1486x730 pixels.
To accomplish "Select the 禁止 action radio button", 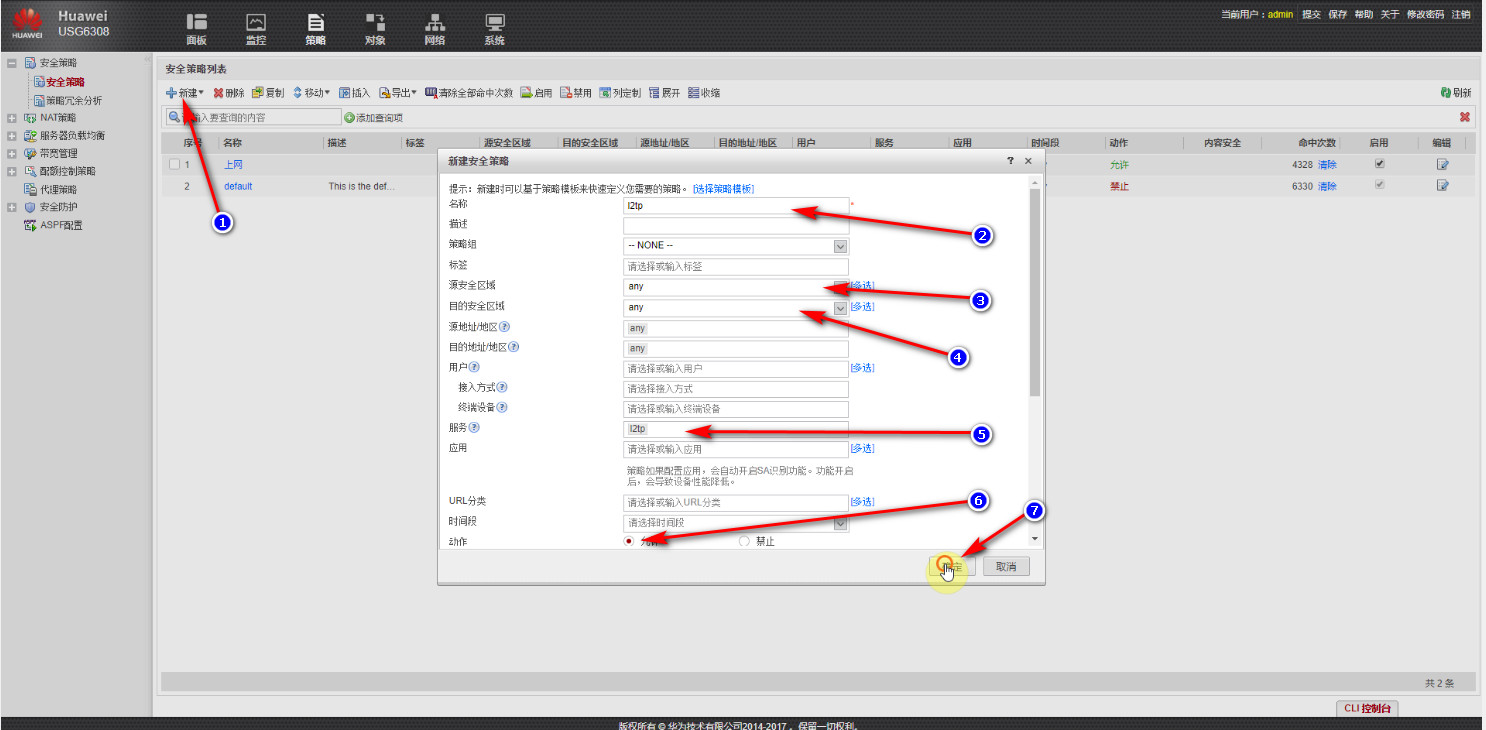I will coord(743,541).
